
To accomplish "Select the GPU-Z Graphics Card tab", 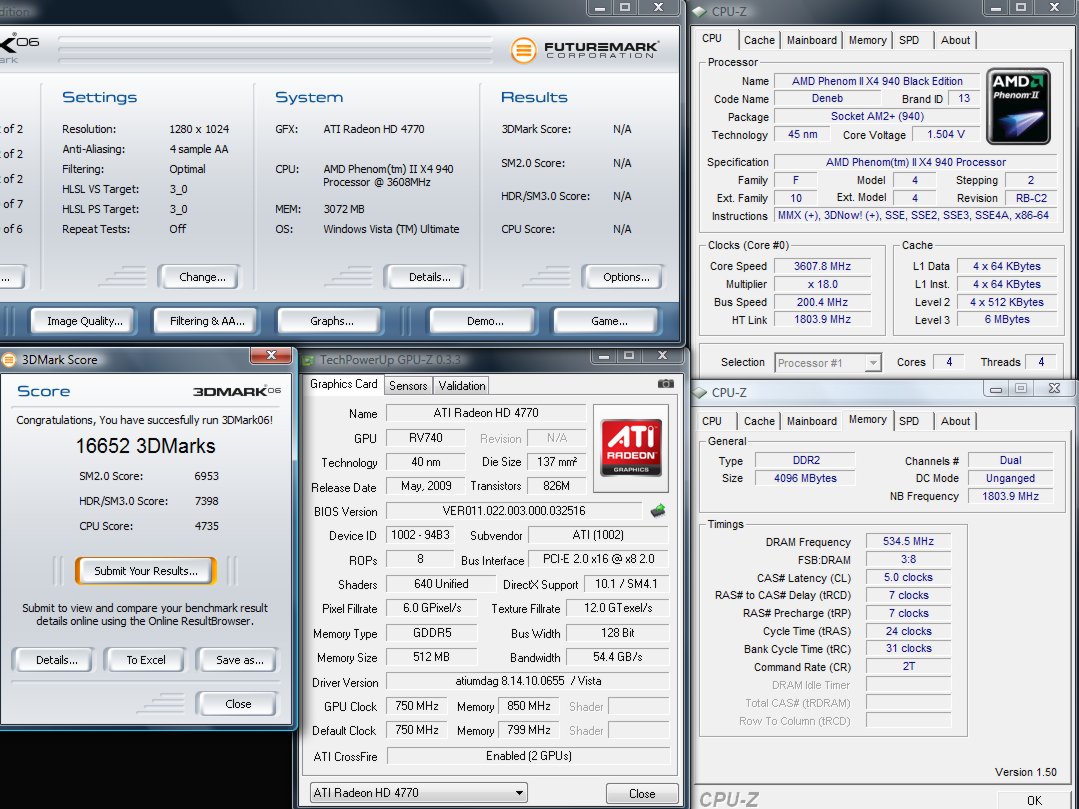I will coord(343,384).
